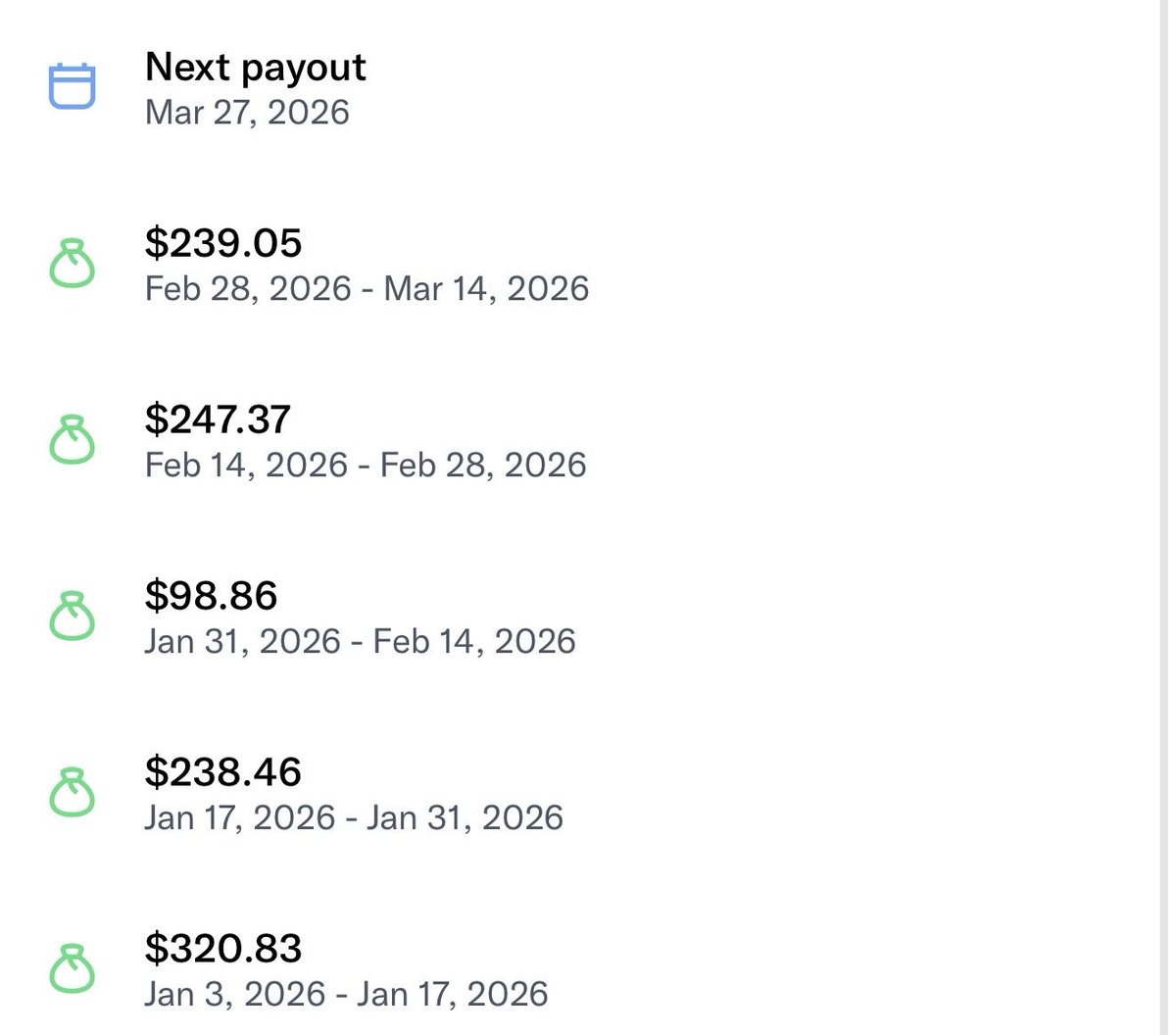The height and width of the screenshot is (1035, 1176).
Task: Select the Feb 14 – Feb 28 date range
Action: (366, 465)
